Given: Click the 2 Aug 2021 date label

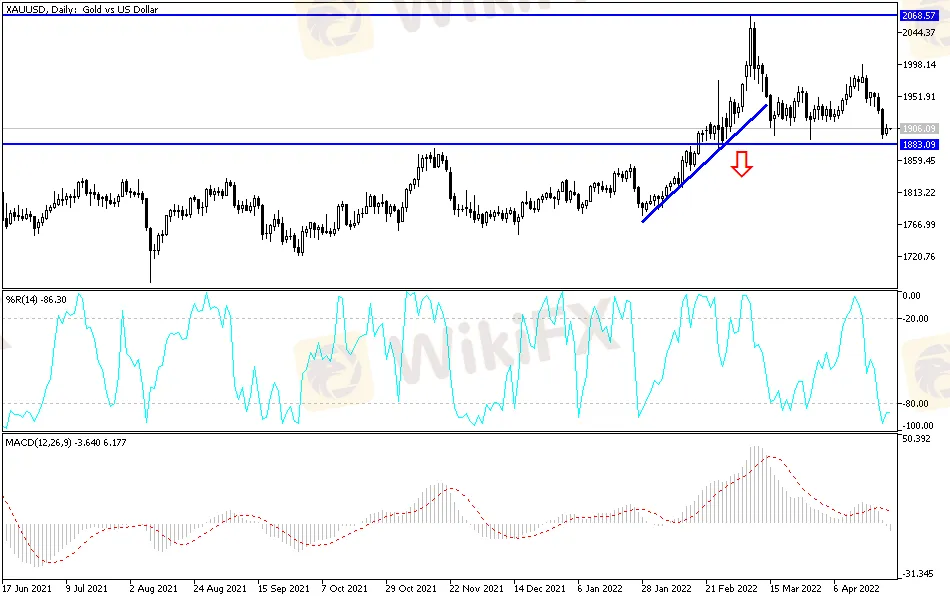Looking at the screenshot, I should (153, 588).
